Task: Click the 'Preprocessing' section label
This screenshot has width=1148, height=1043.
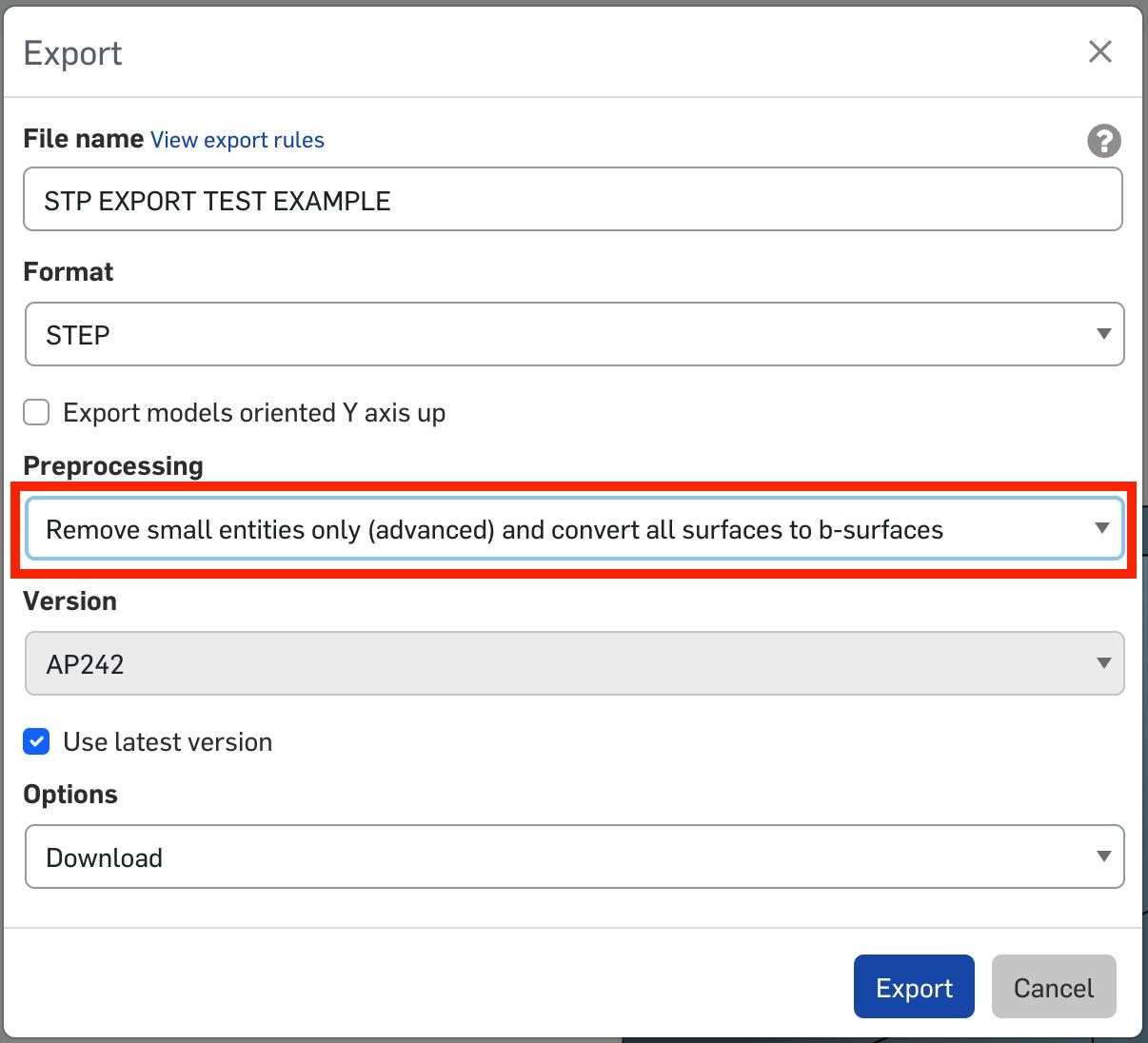Action: tap(113, 465)
